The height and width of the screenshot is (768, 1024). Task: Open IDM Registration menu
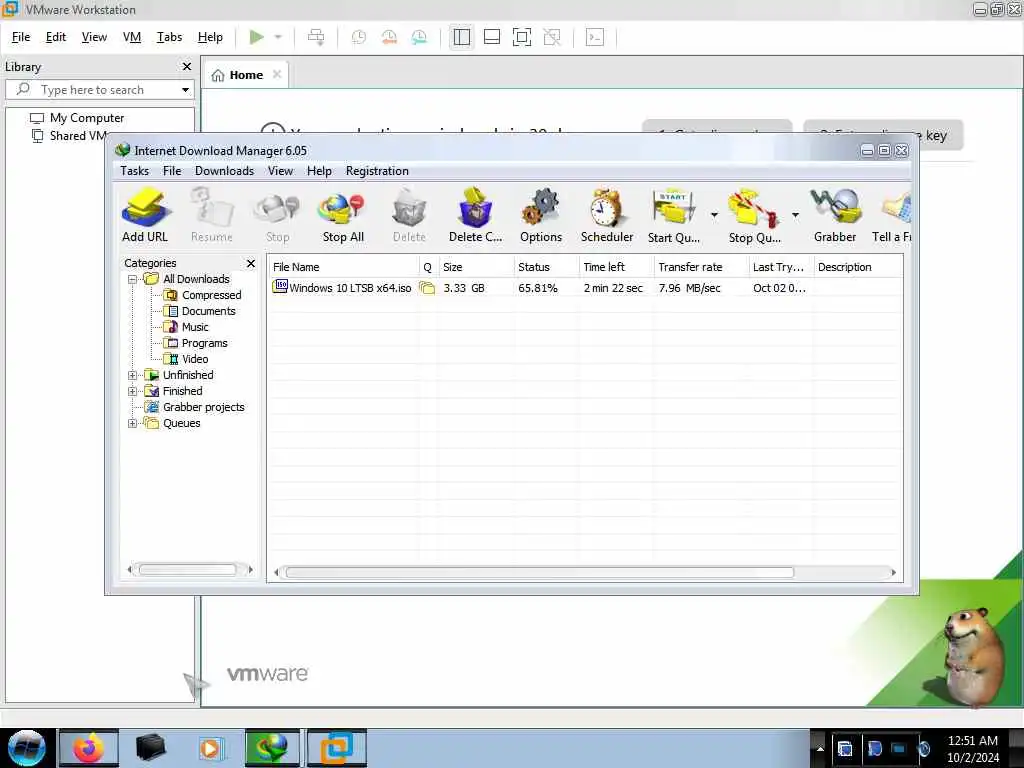(x=377, y=171)
